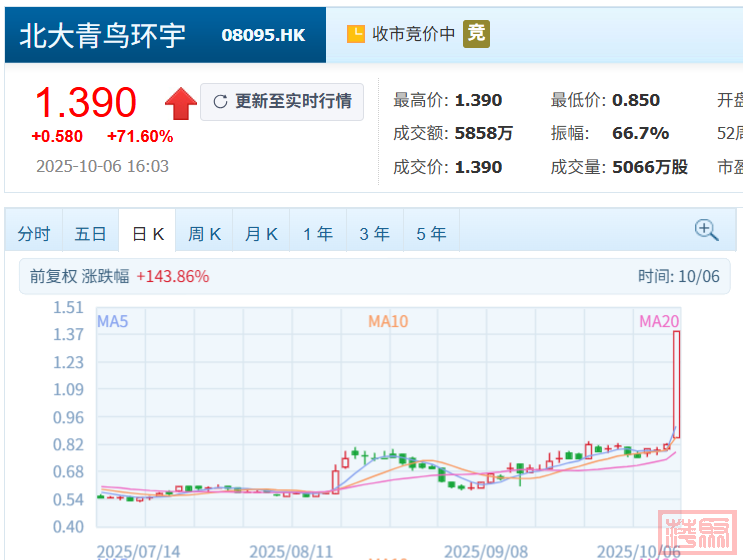The height and width of the screenshot is (560, 743).
Task: Toggle the MA10 line legend
Action: [x=388, y=321]
